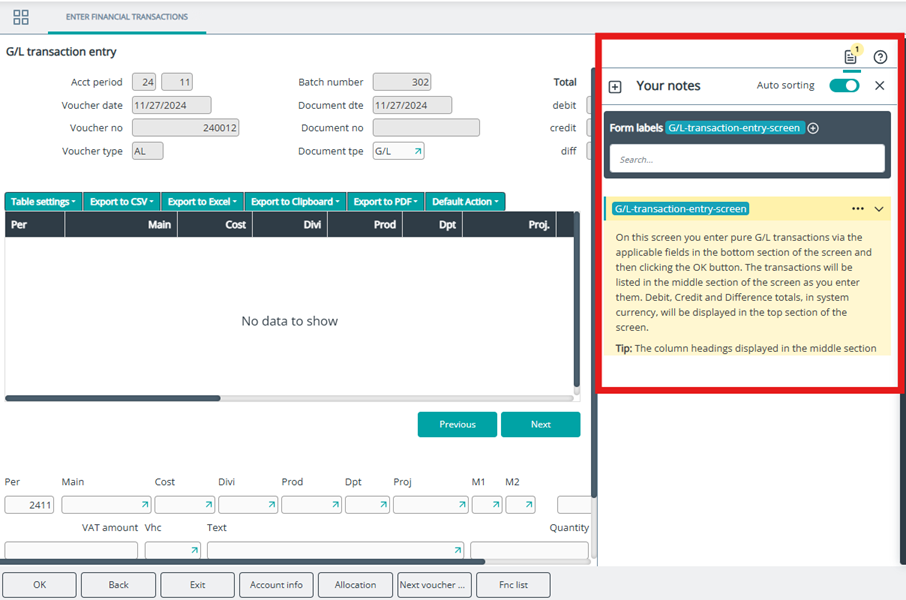Click the G/L-transaction-entry-screen note title tag
The width and height of the screenshot is (906, 600).
click(681, 209)
